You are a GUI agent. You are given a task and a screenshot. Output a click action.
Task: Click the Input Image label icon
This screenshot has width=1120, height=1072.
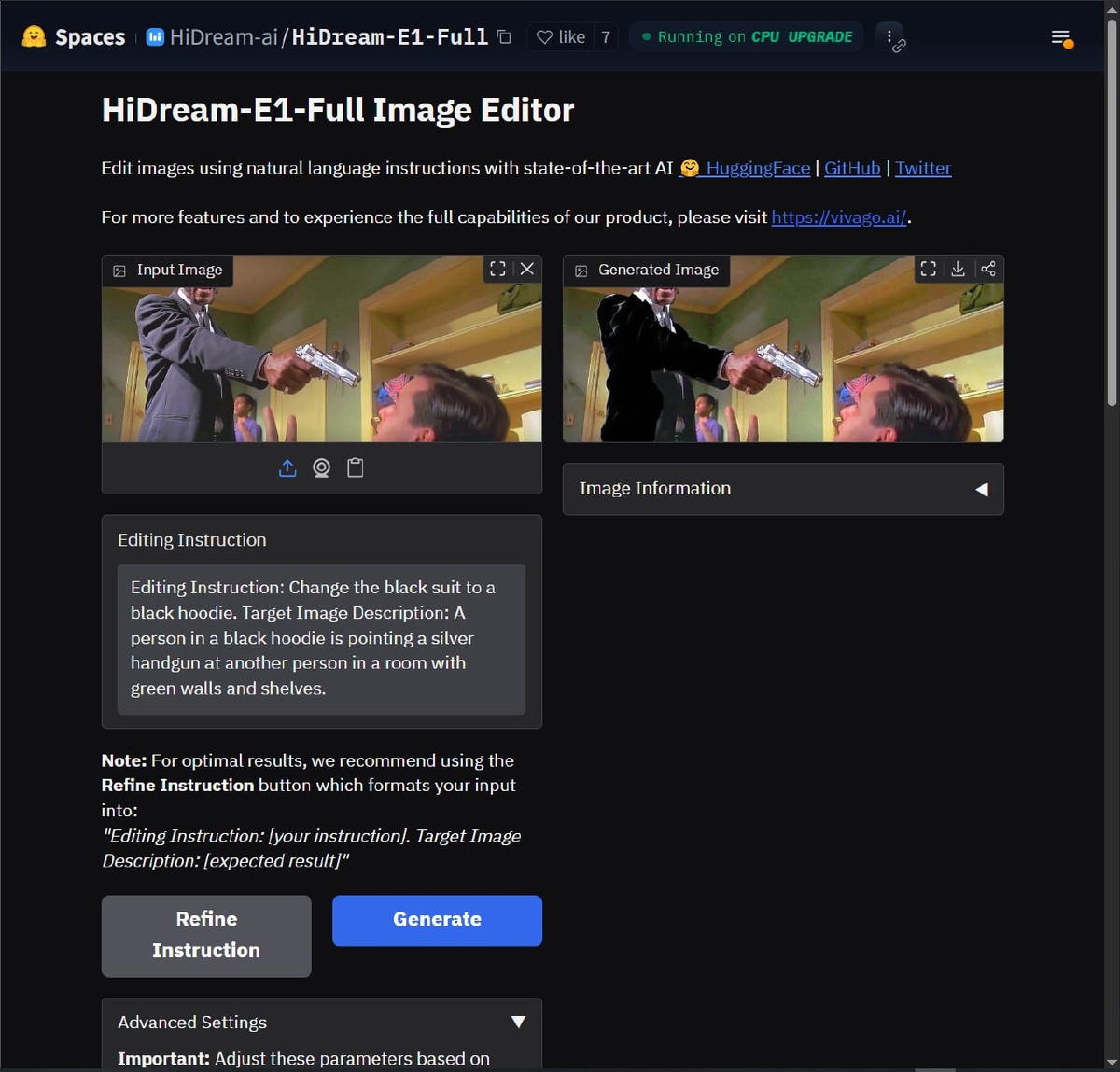point(119,271)
